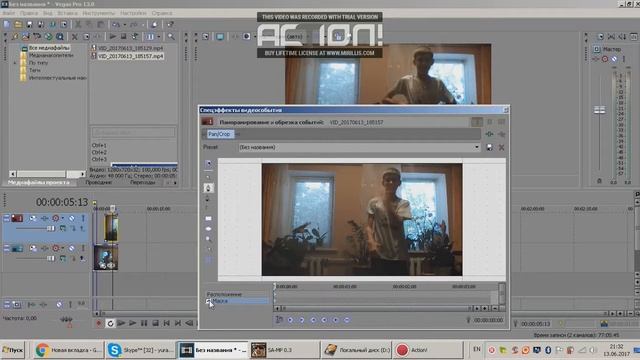Delete the Pan/Crop preset with X icon
640x360 pixels.
pos(501,147)
